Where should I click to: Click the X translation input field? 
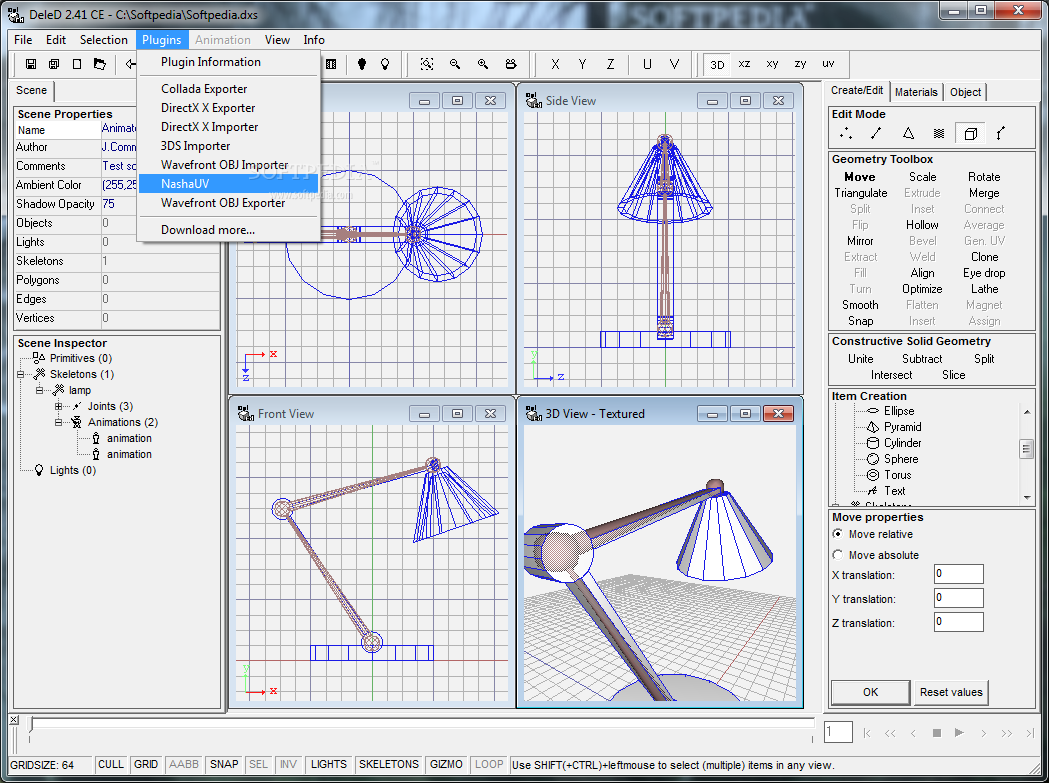coord(959,574)
